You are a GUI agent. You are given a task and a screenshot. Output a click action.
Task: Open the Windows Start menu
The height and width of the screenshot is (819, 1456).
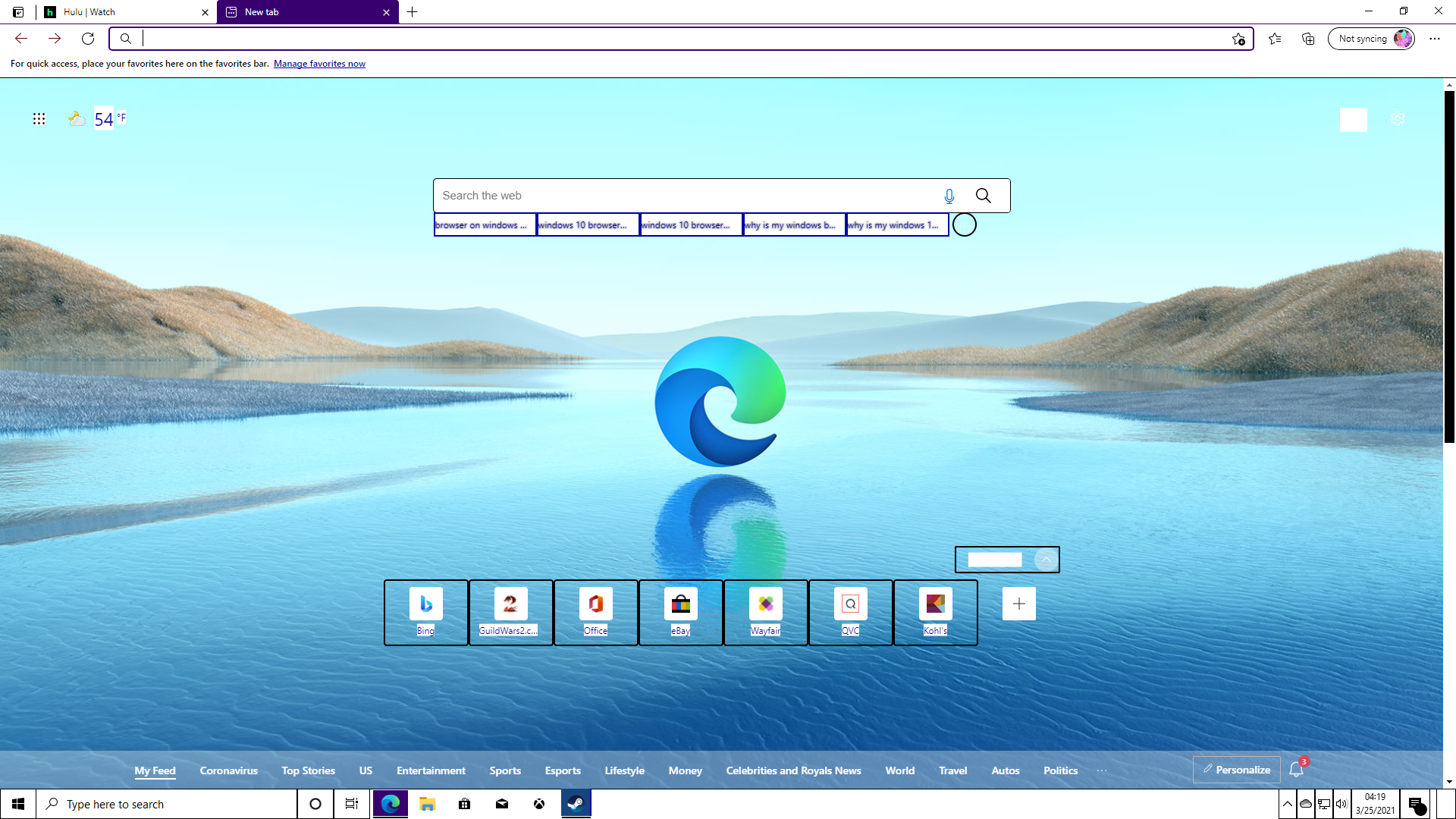18,804
